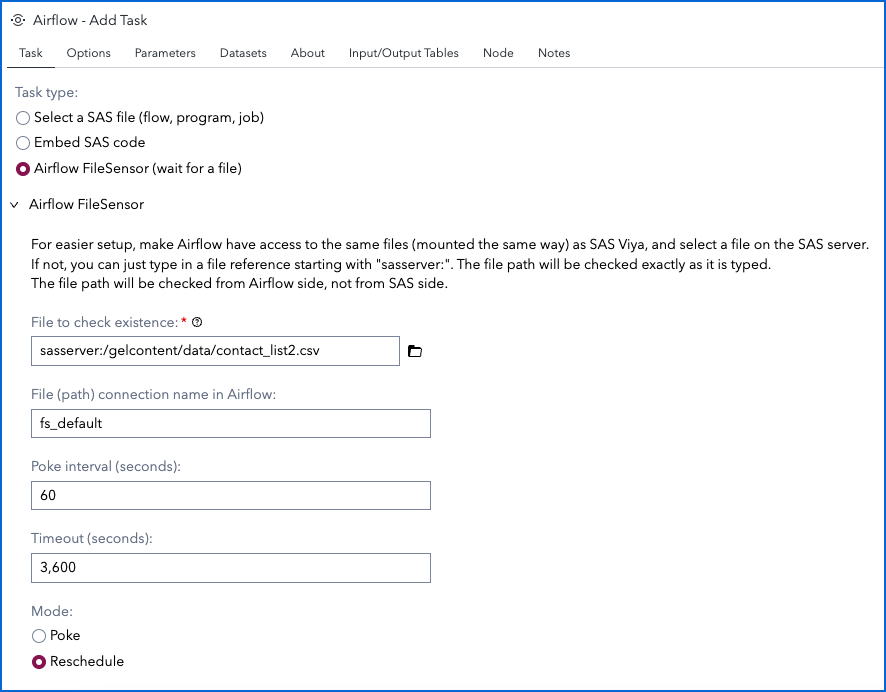The image size is (886, 692).
Task: Open the Node tab
Action: click(498, 53)
